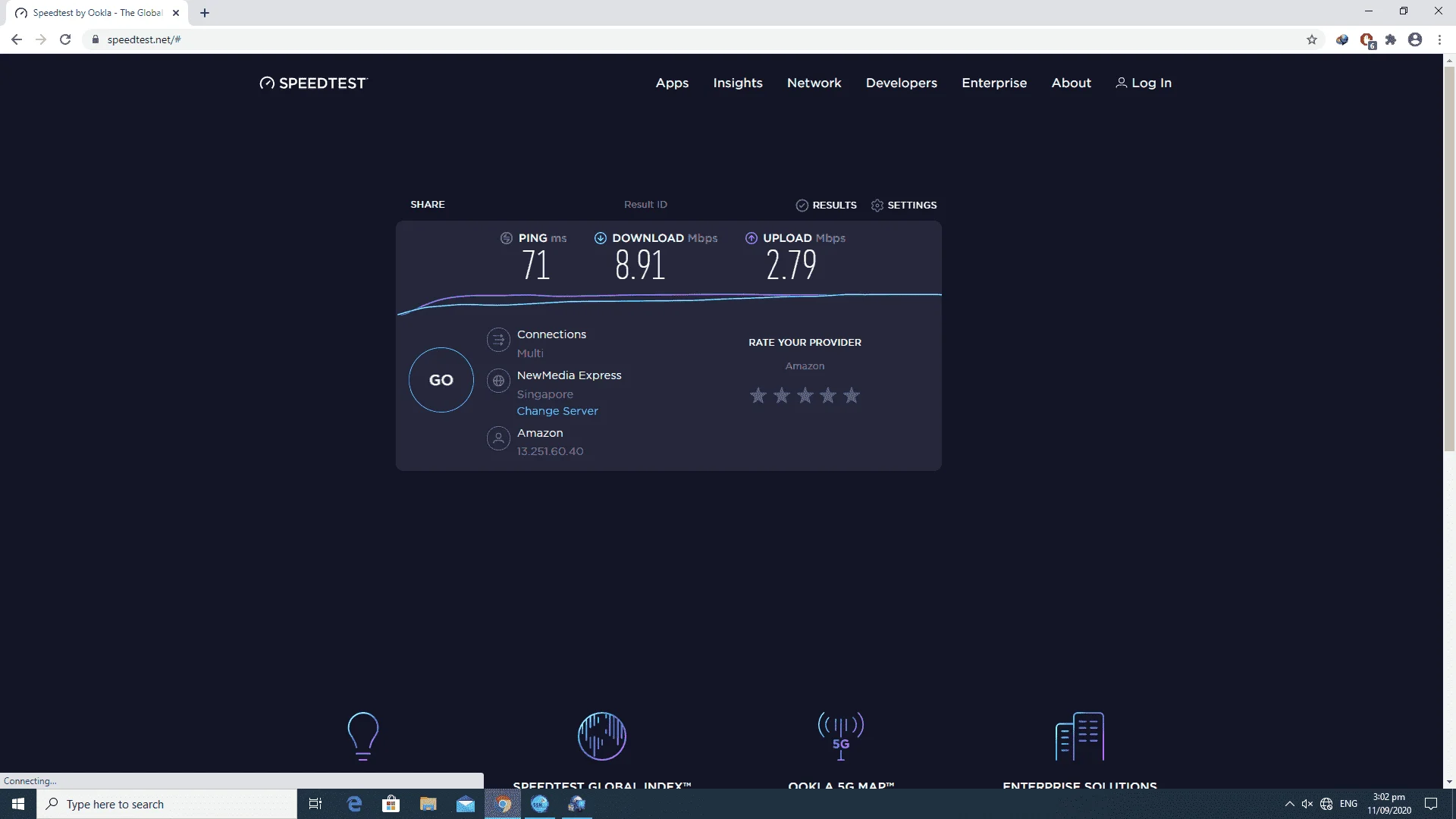The width and height of the screenshot is (1456, 819).
Task: Click the NewMedia Express server name
Action: (x=569, y=375)
